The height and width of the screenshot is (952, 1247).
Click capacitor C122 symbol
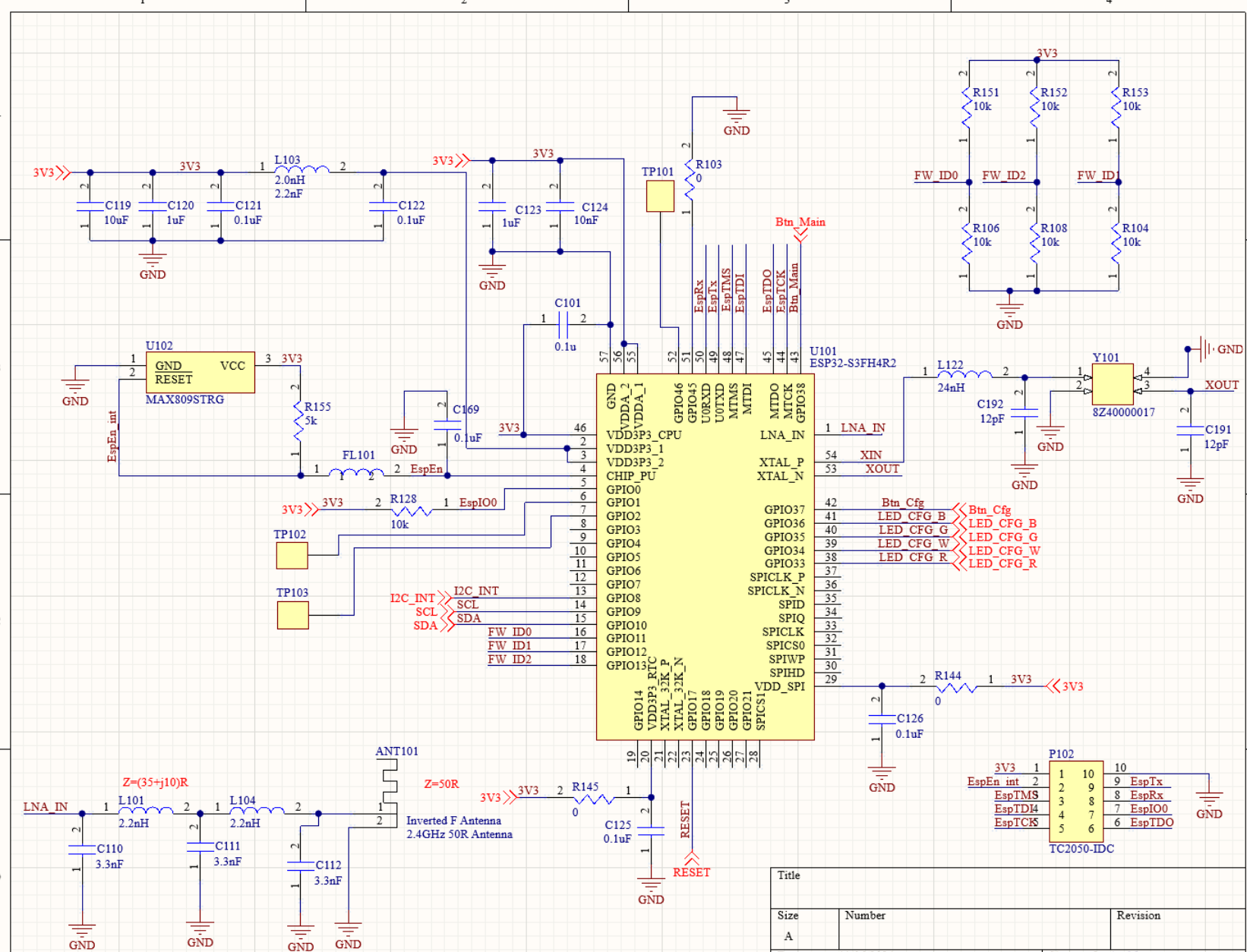[384, 206]
